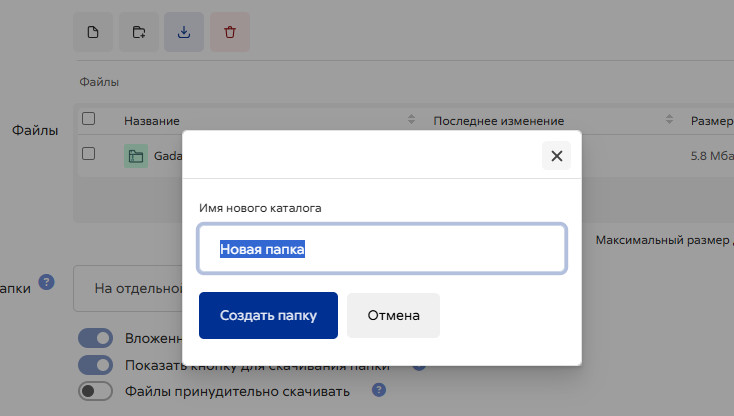This screenshot has width=734, height=416.
Task: Click the add file icon in toolbar
Action: [x=93, y=32]
